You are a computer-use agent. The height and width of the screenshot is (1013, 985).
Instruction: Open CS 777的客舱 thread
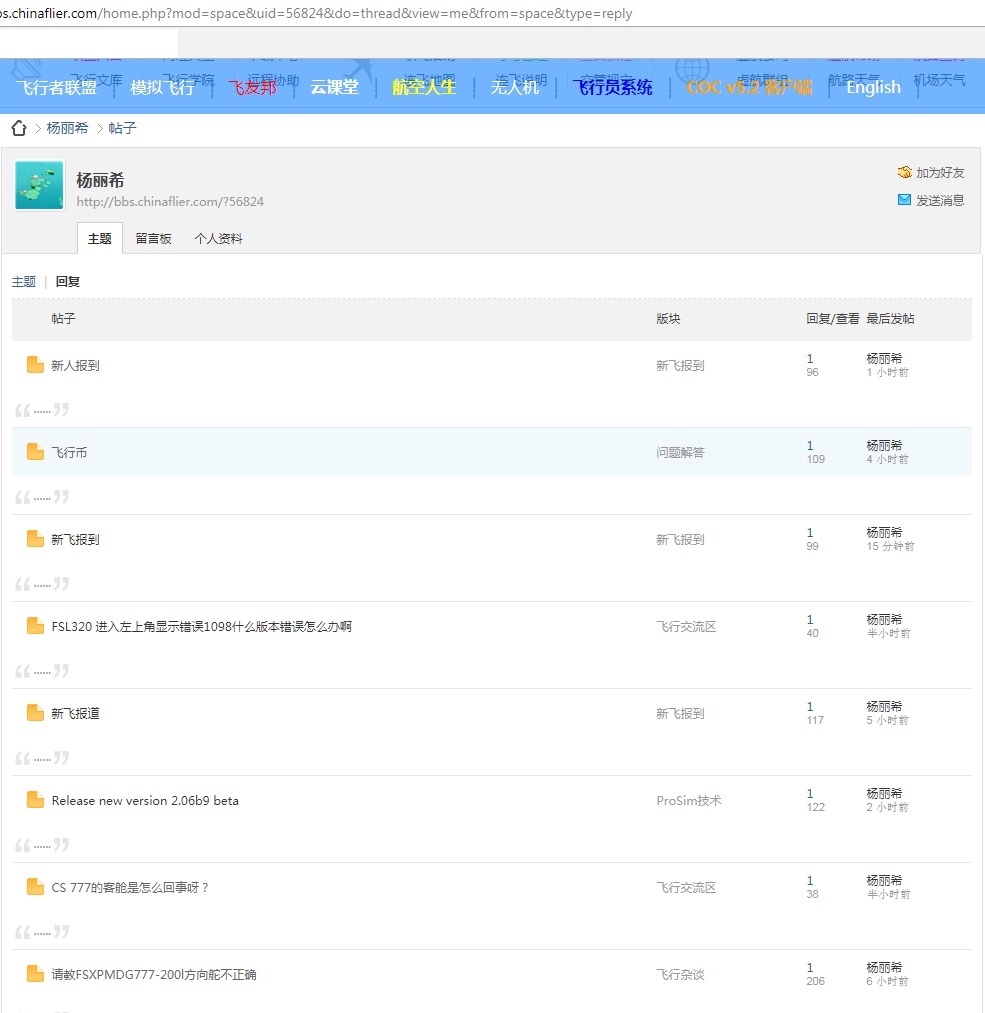(130, 888)
